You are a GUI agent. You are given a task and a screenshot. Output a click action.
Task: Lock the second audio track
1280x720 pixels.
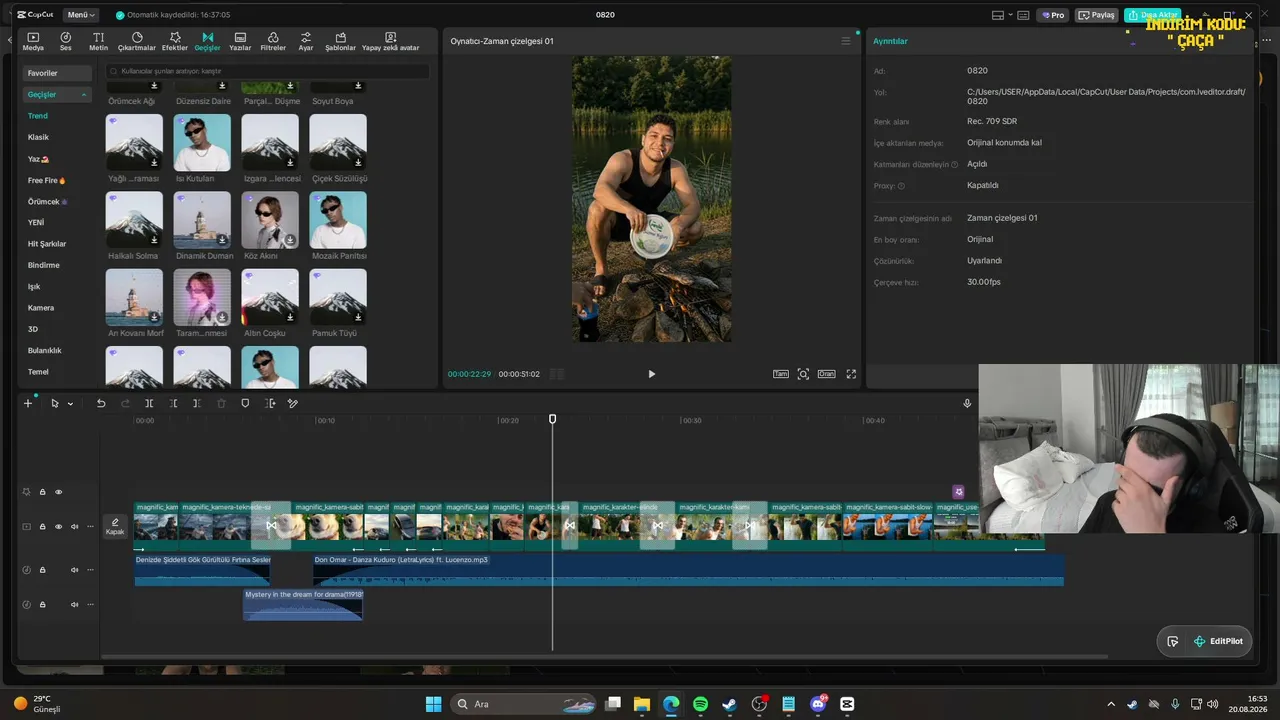[42, 604]
